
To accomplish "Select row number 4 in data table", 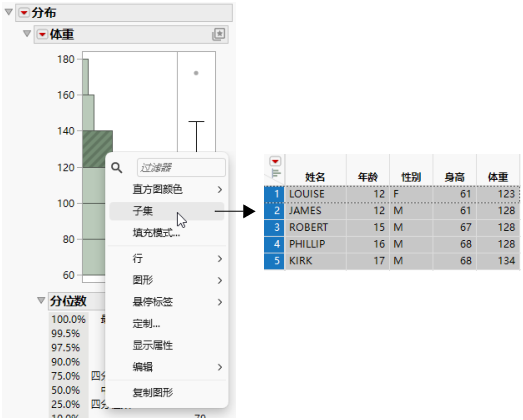I will (274, 244).
